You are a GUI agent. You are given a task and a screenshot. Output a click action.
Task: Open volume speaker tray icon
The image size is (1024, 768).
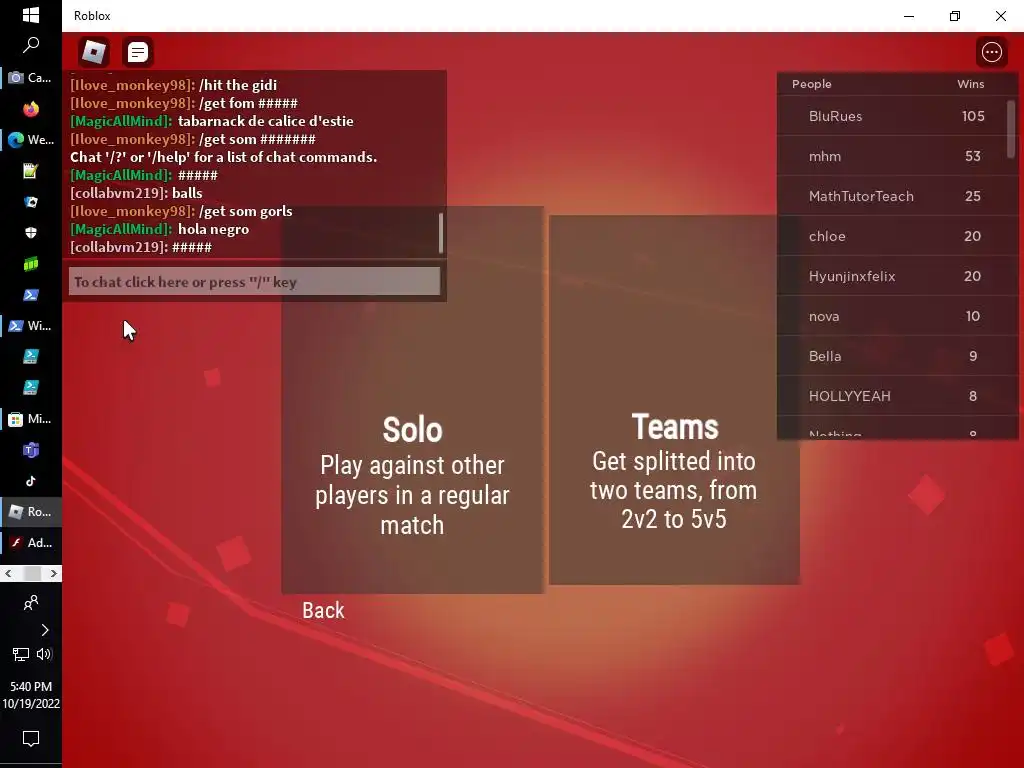pyautogui.click(x=44, y=654)
